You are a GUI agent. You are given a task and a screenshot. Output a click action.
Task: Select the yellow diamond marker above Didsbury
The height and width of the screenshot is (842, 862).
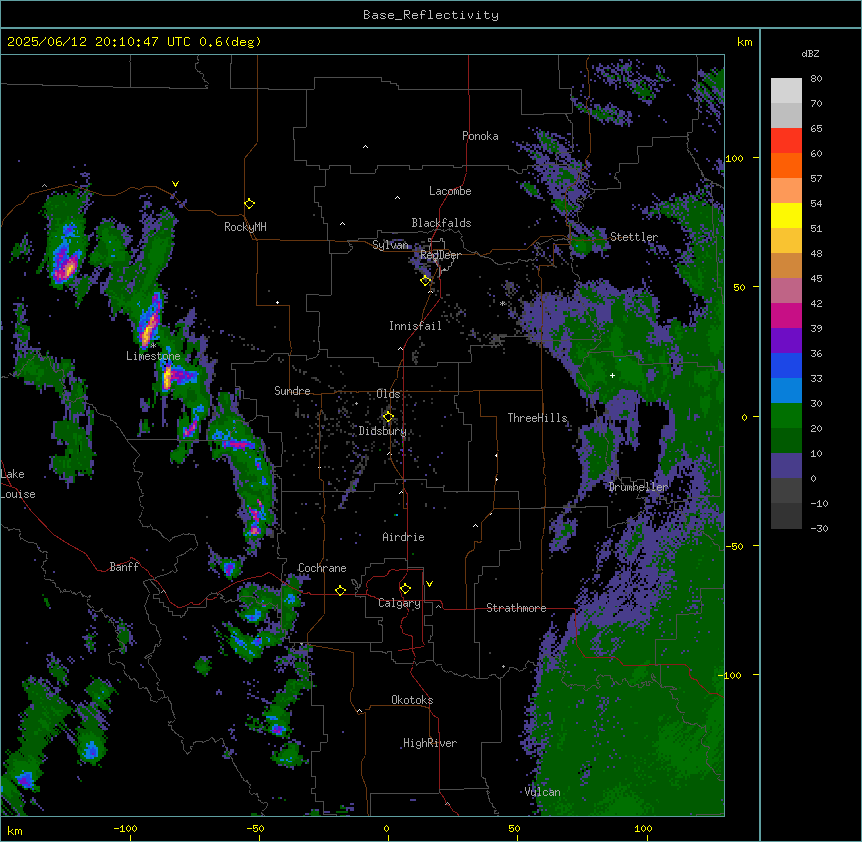coord(388,417)
